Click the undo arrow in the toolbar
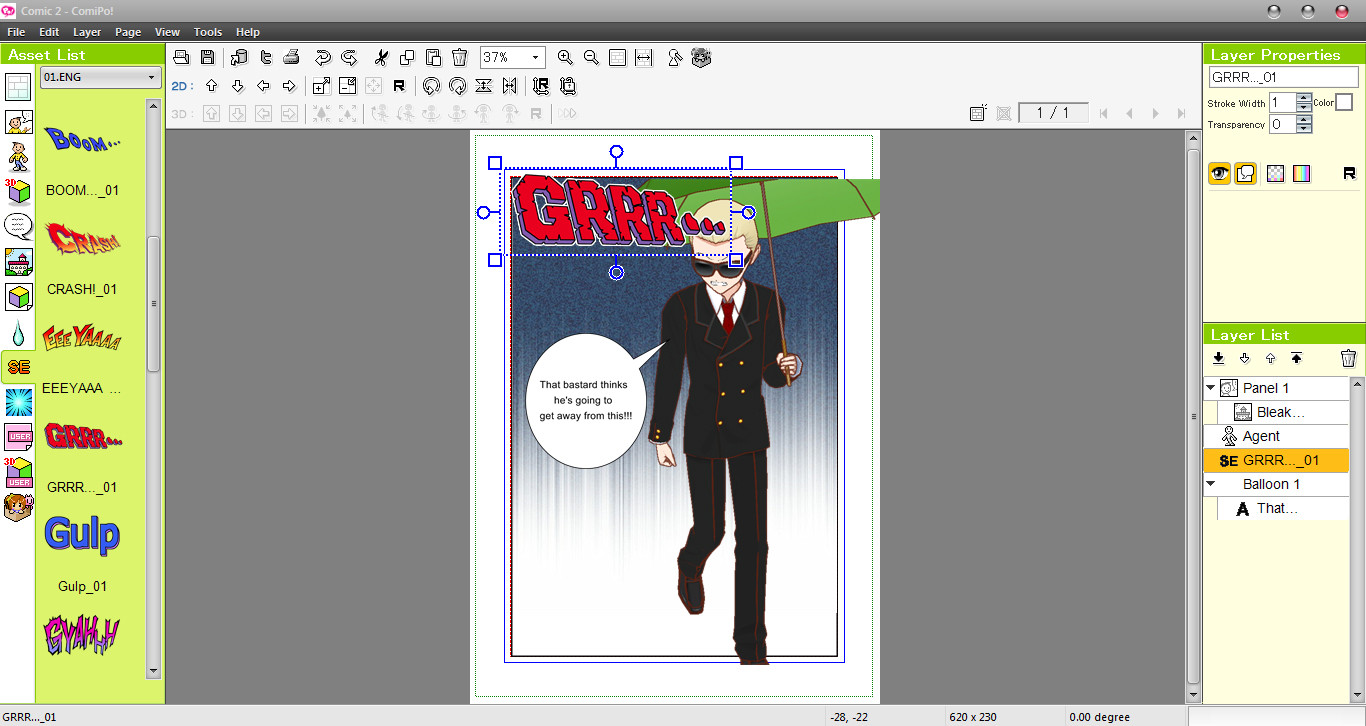Screen dimensions: 1366x726 coord(321,57)
